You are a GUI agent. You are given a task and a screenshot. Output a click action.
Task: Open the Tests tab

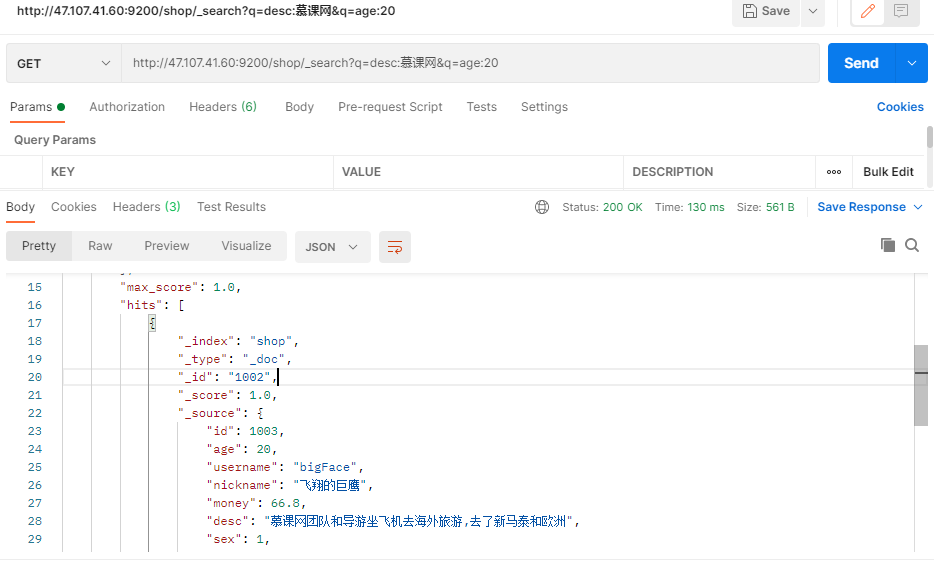tap(481, 107)
